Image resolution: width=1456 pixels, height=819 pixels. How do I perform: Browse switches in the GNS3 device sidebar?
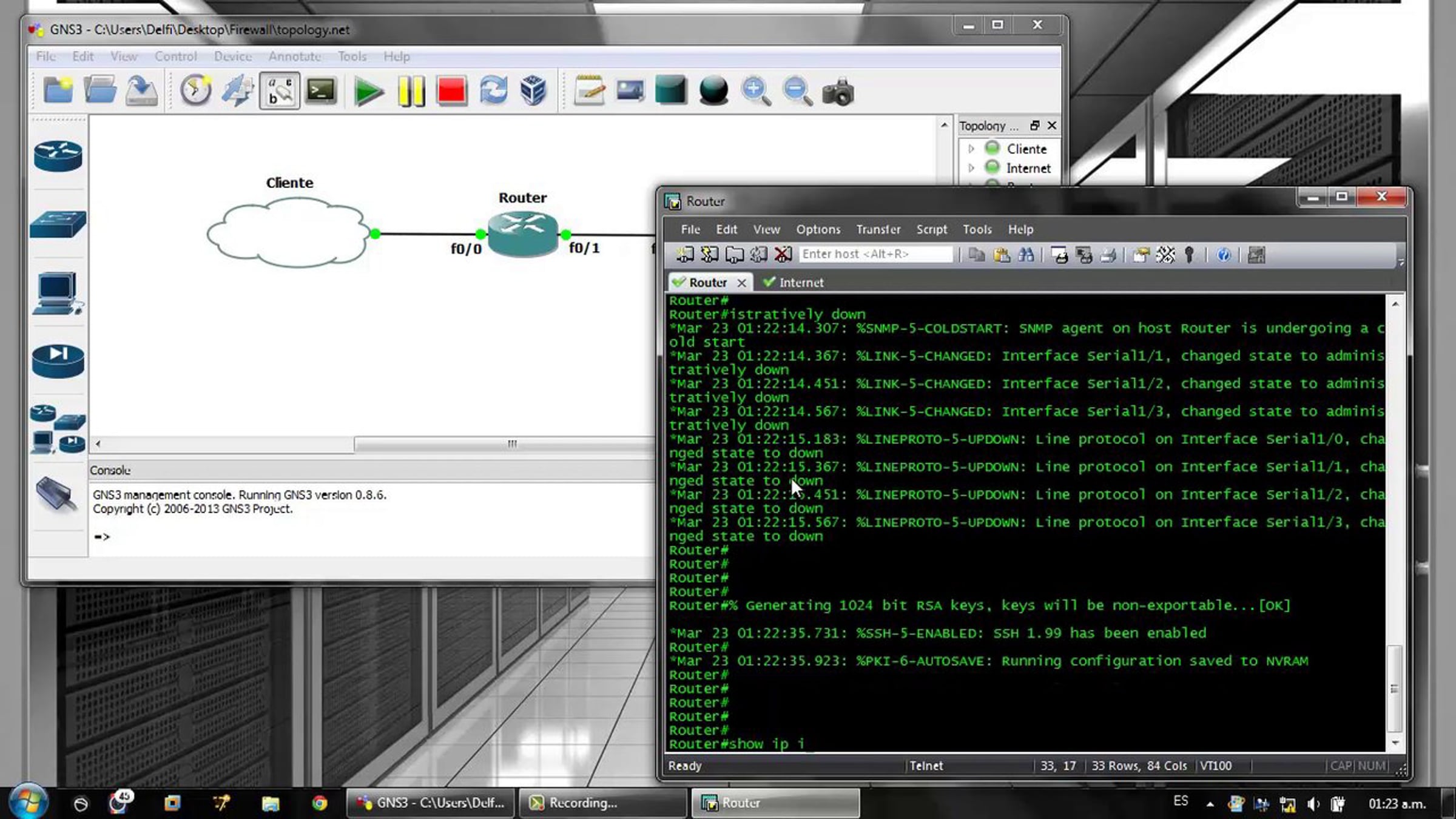tap(58, 224)
